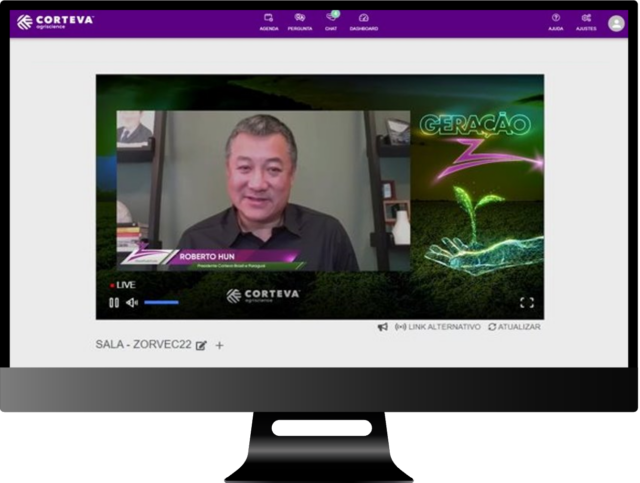Click the Ajuda help icon
The width and height of the screenshot is (640, 483).
click(556, 21)
